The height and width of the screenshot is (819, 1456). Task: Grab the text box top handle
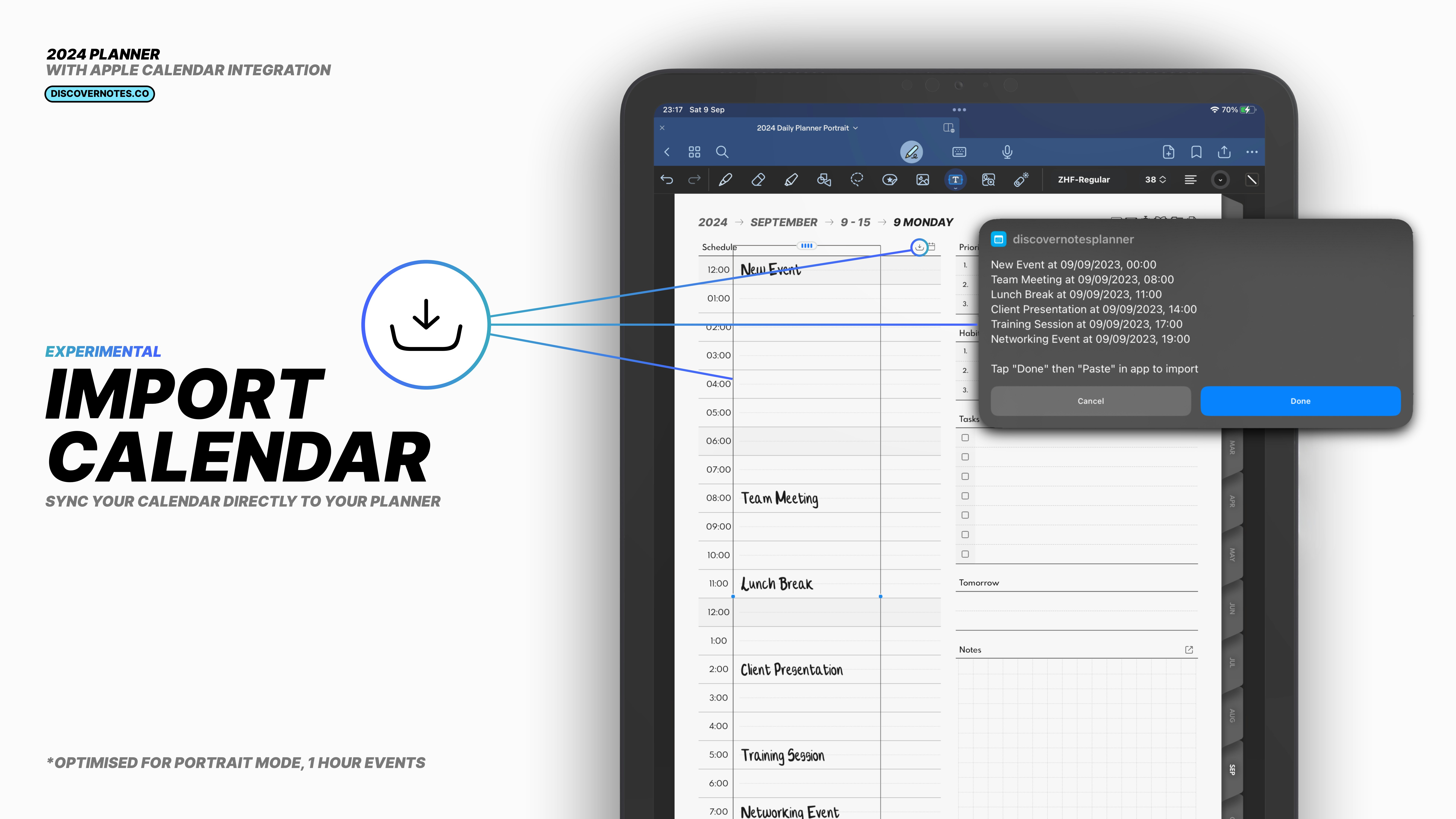coord(806,246)
